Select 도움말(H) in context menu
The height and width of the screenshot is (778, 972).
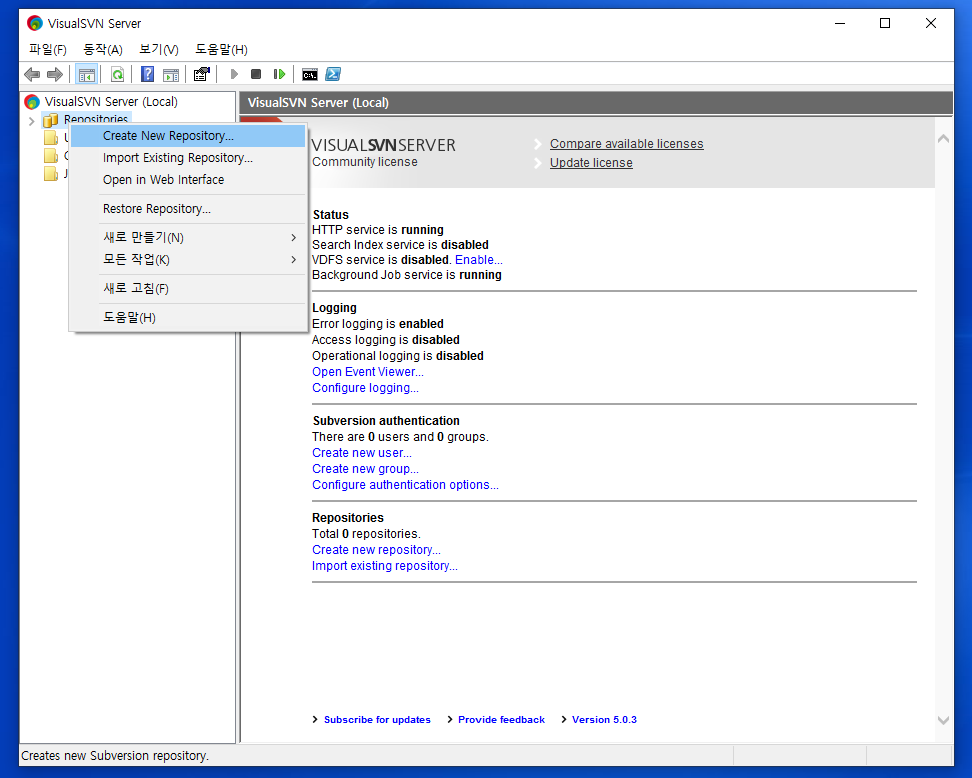coord(188,317)
